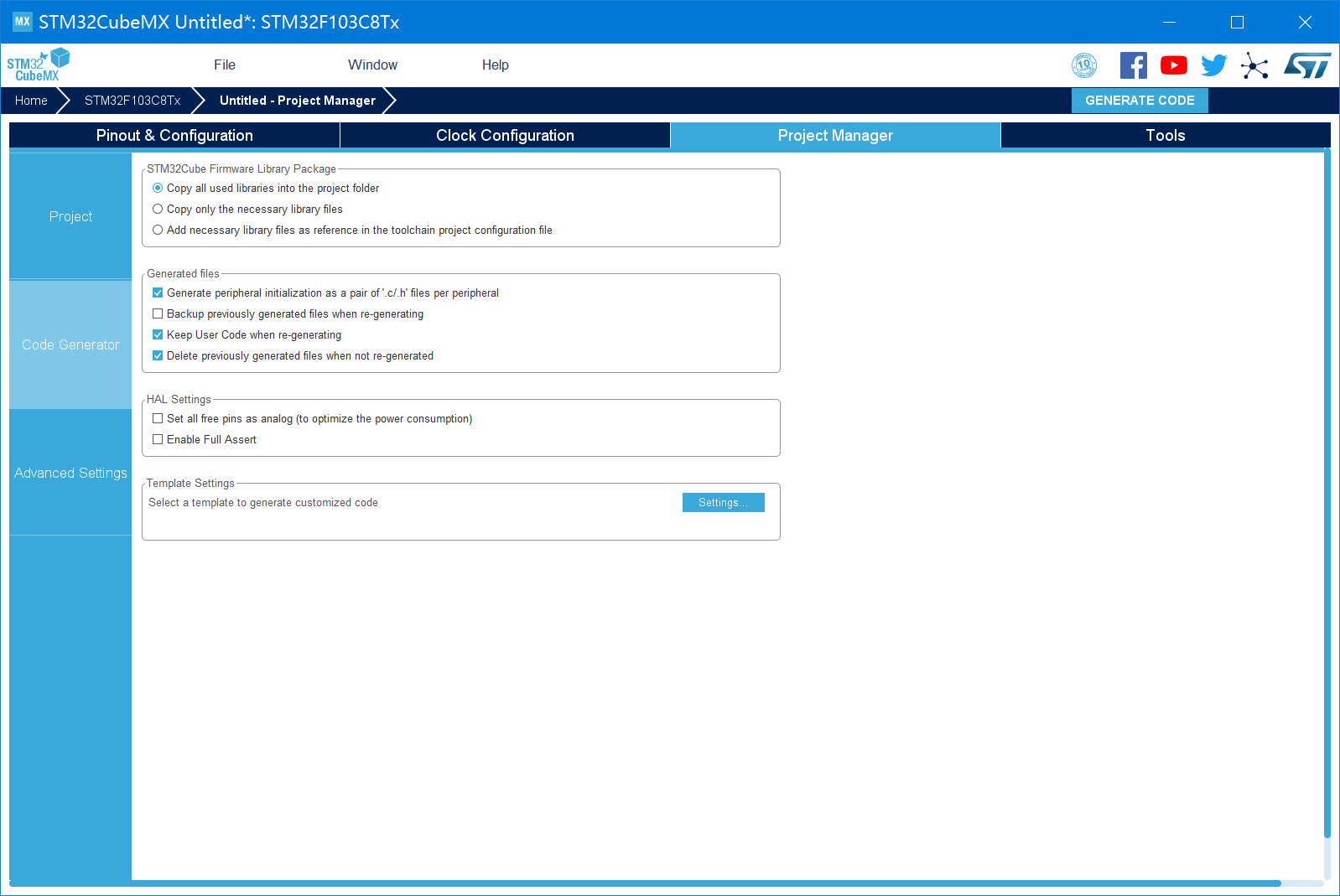The image size is (1340, 896).
Task: Open the YouTube icon link
Action: click(1173, 65)
